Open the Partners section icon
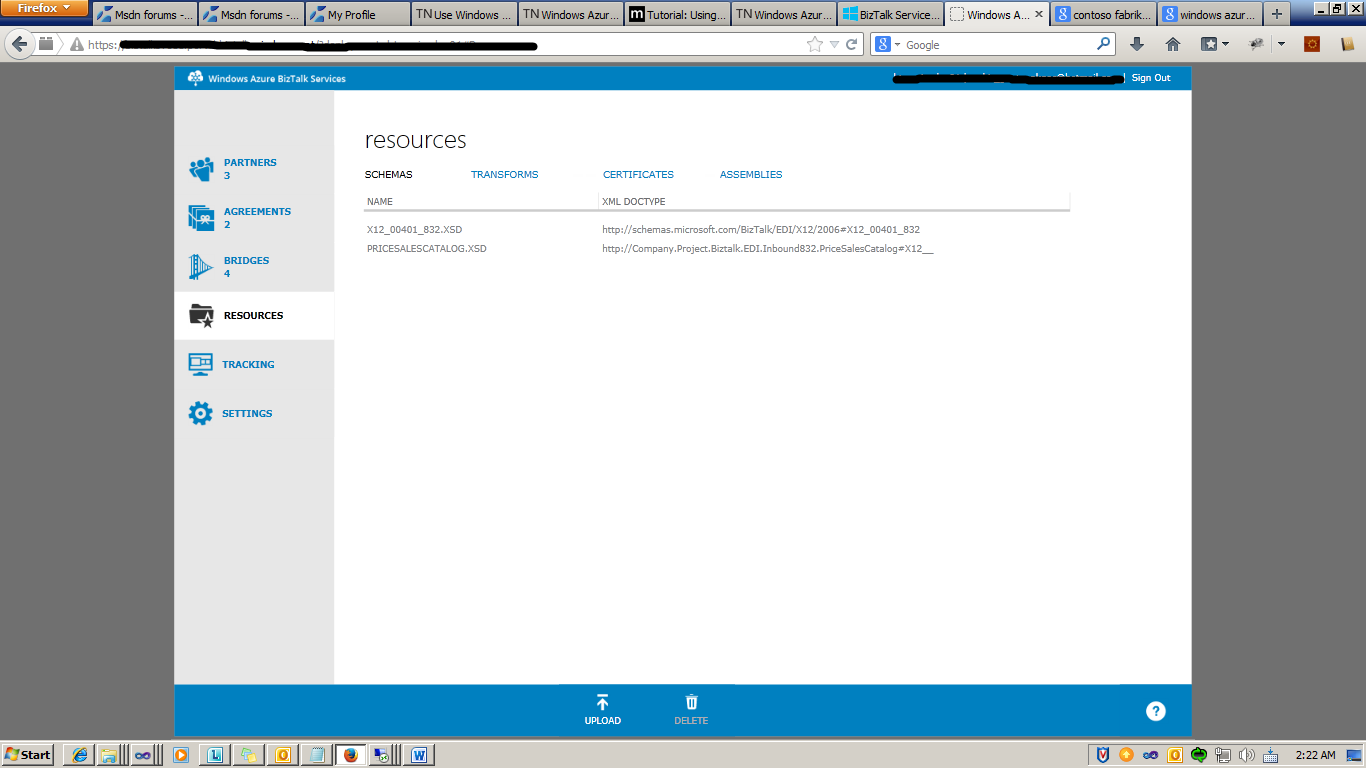The height and width of the screenshot is (768, 1366). click(x=201, y=169)
